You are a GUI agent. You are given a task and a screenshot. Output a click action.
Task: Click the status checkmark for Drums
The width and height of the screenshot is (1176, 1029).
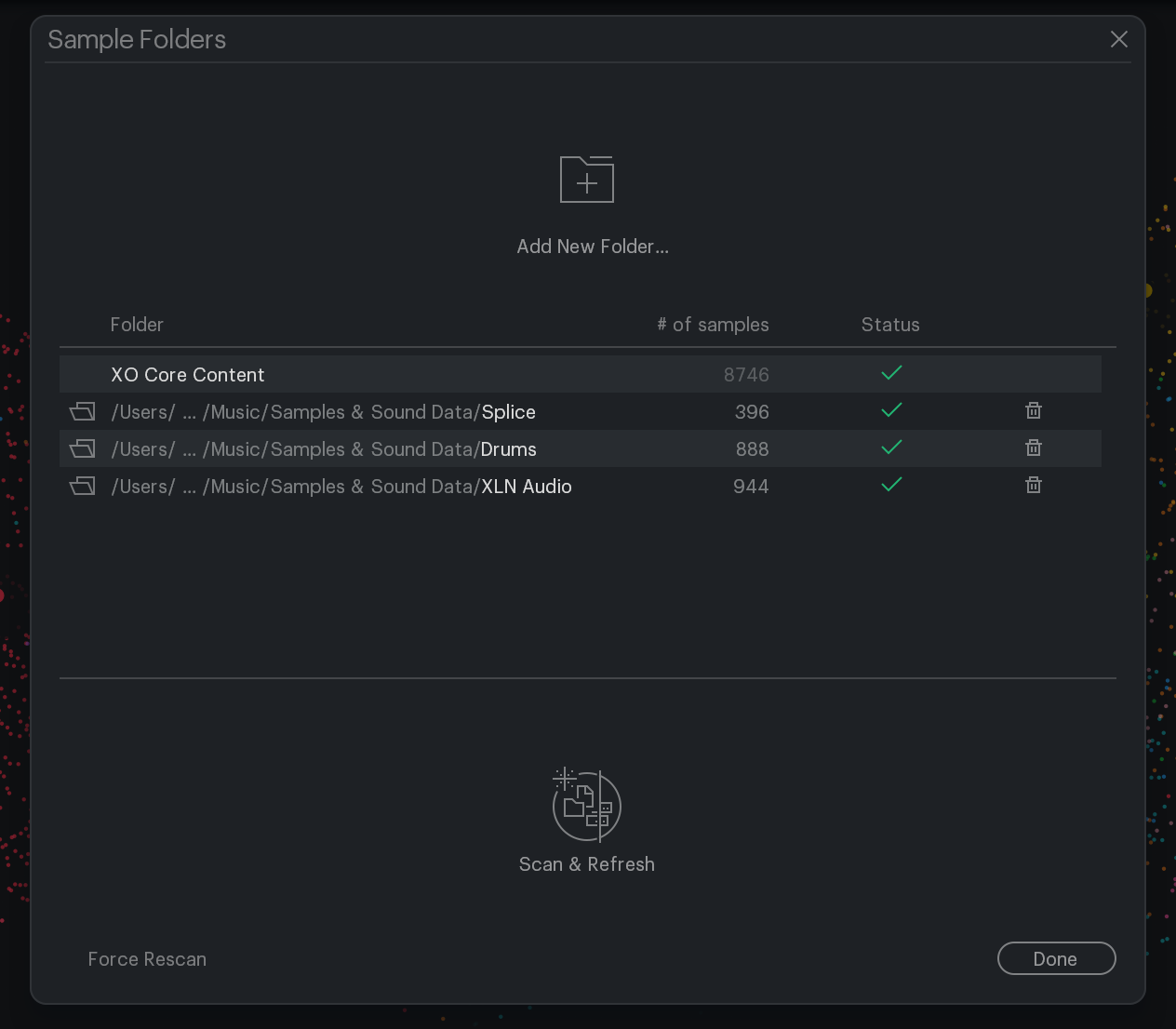891,448
